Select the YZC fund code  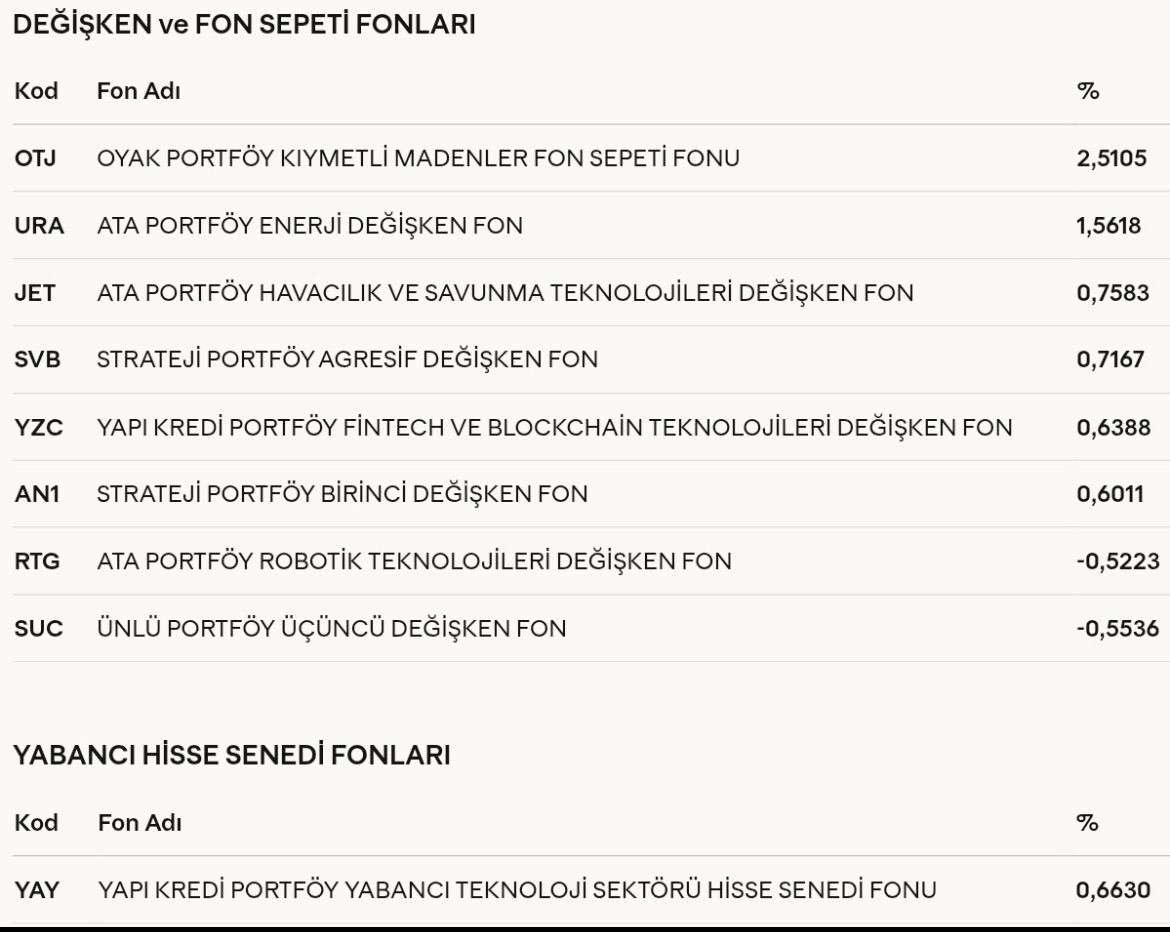coord(38,428)
